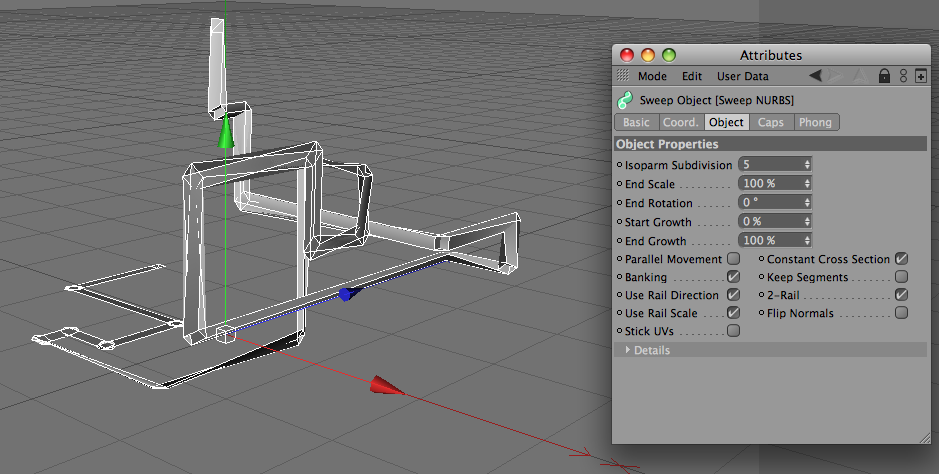Click the Isoparm Subdivision value field

click(771, 164)
